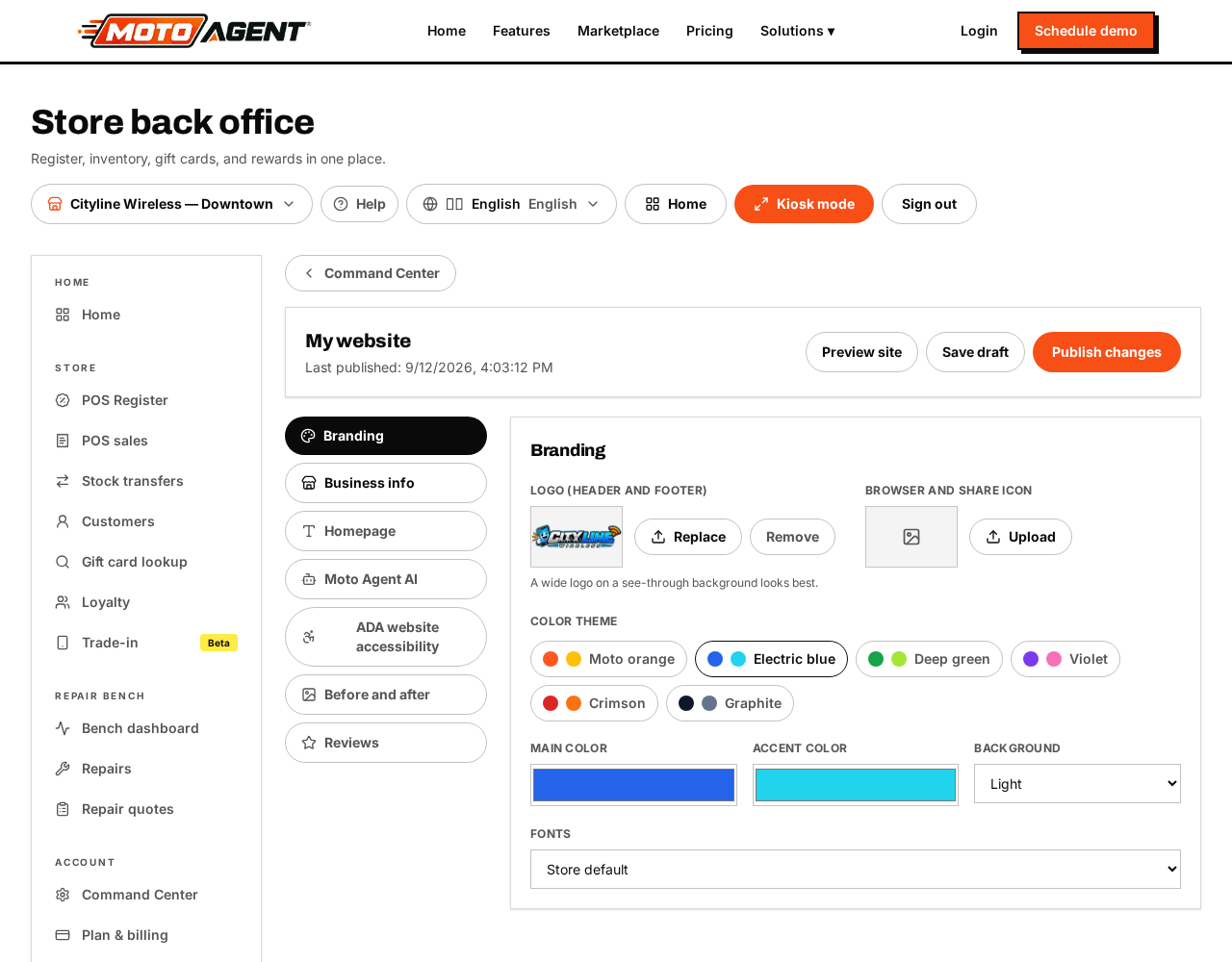The width and height of the screenshot is (1232, 962).
Task: Expand the Solutions menu
Action: click(x=797, y=31)
